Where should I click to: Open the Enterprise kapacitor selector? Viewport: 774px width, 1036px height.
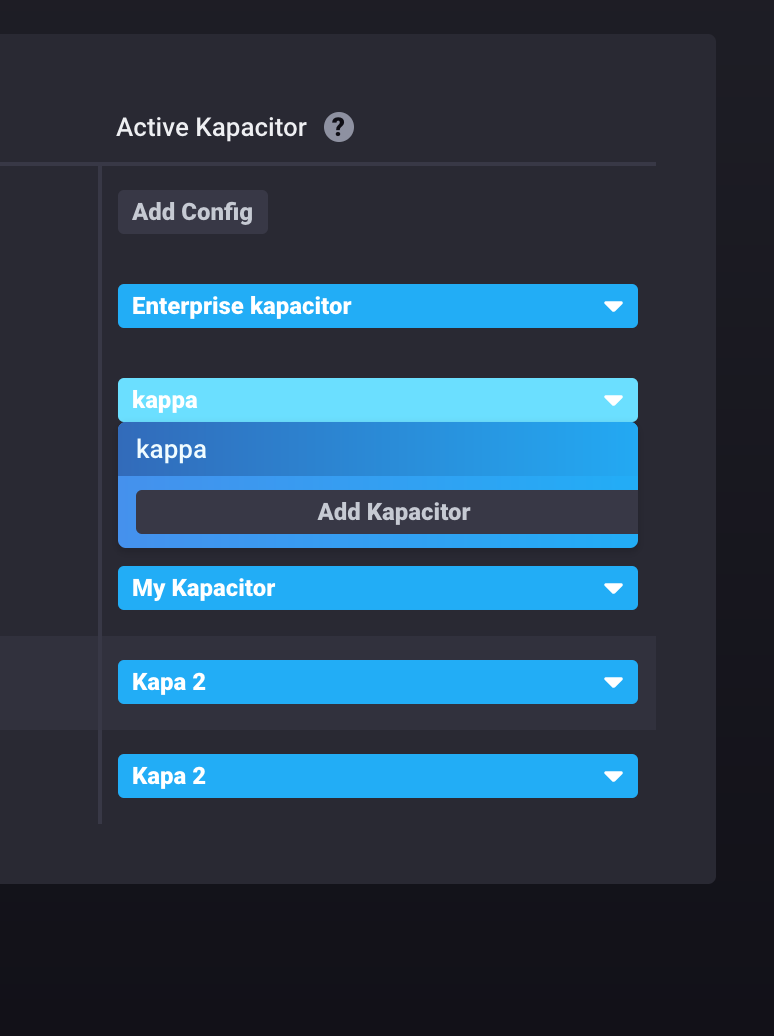(378, 306)
